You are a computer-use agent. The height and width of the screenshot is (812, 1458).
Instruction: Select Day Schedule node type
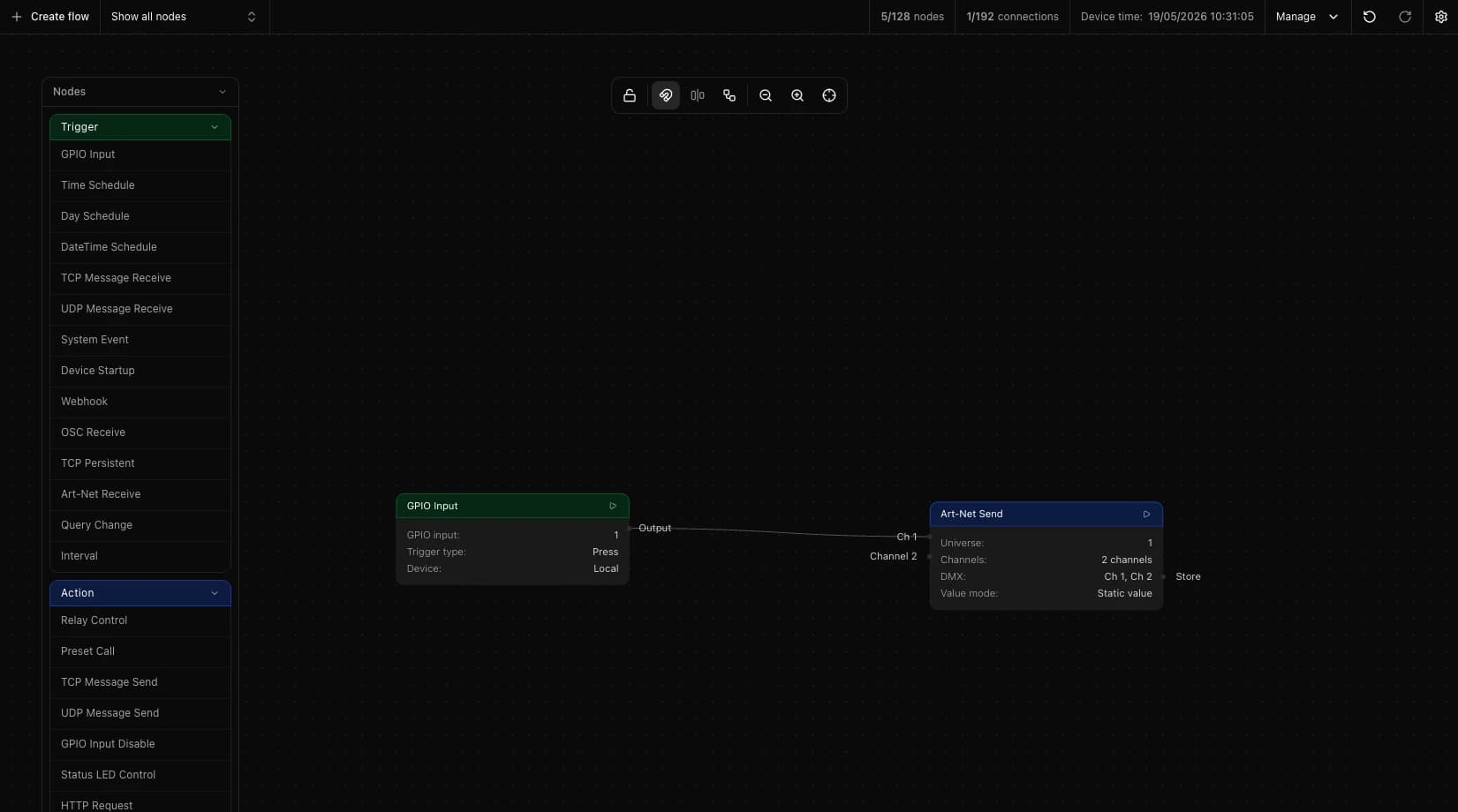pos(140,216)
